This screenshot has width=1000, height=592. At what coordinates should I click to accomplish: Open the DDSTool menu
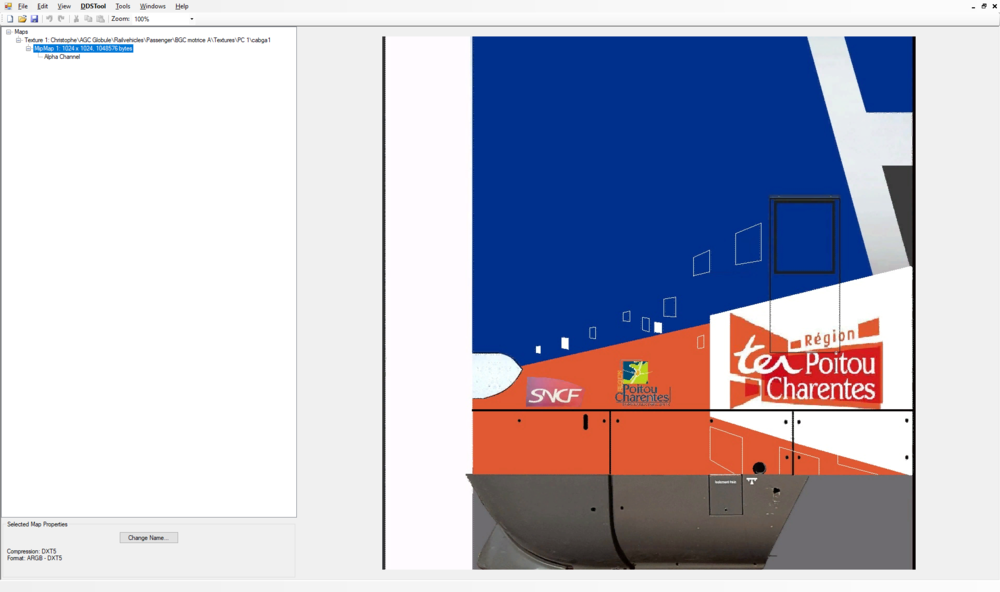(x=93, y=6)
